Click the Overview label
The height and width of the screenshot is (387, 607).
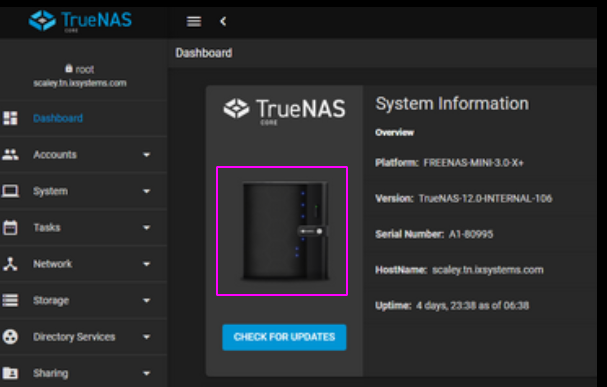[394, 132]
